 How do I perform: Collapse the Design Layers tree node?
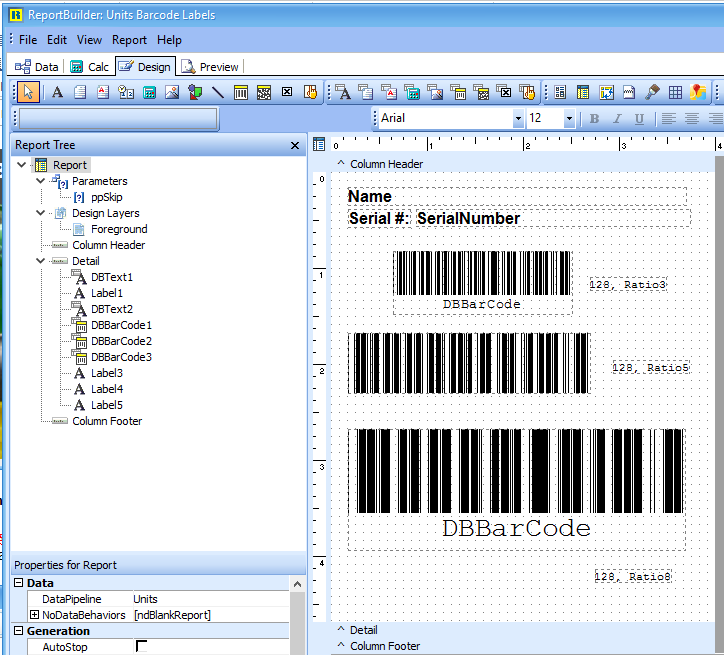pyautogui.click(x=41, y=213)
